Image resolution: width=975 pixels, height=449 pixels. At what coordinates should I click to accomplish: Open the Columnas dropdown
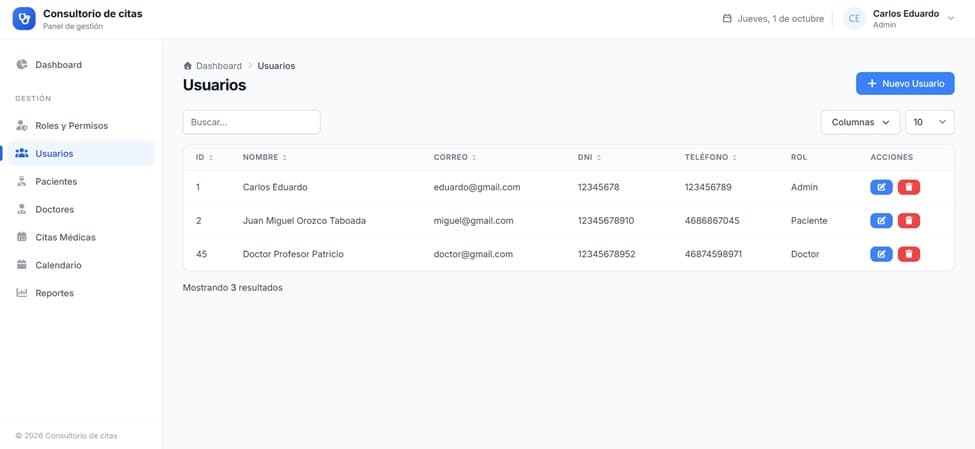pos(860,123)
